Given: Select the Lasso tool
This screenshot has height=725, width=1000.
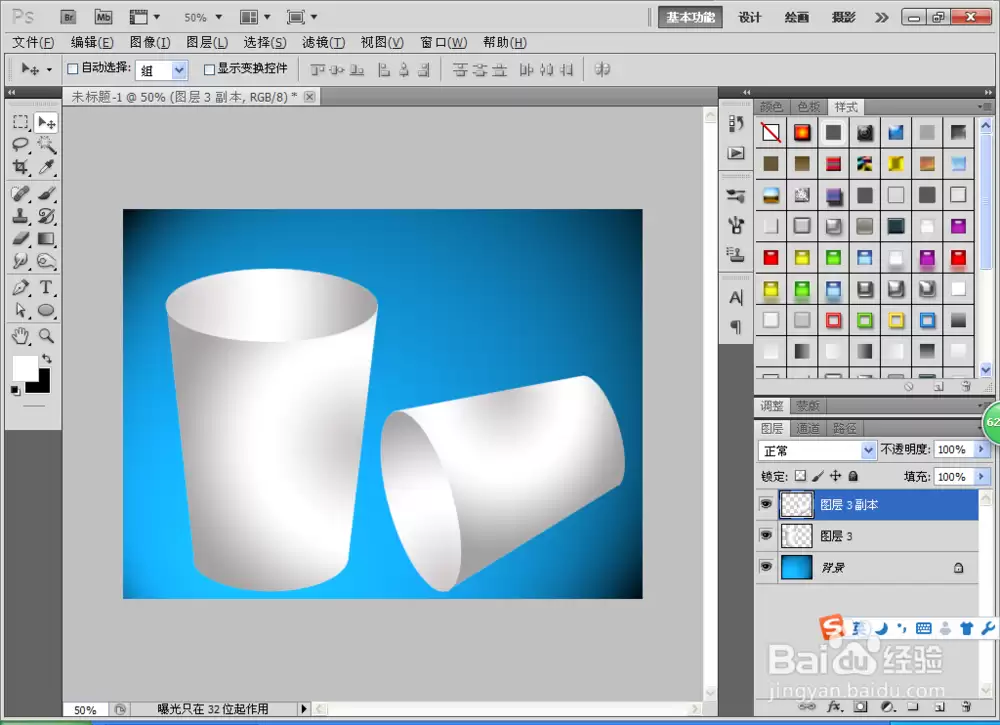Looking at the screenshot, I should (20, 144).
